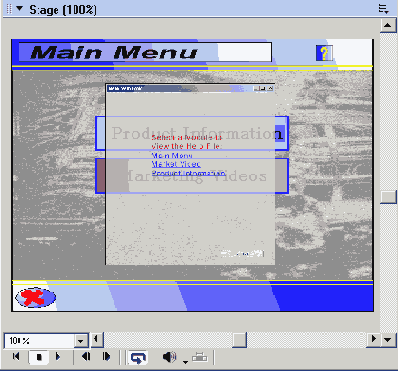Close the help window on the Stage
398x371 pixels.
(270, 88)
